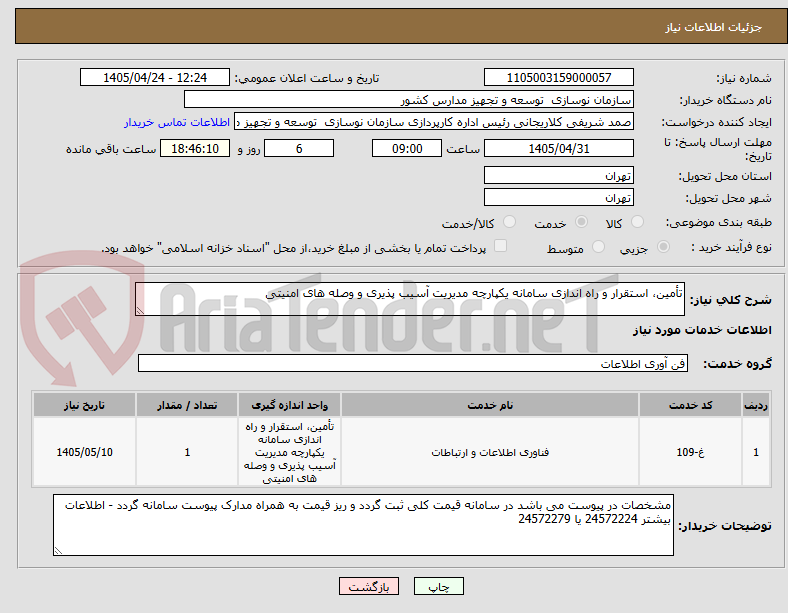Click the تاریخ نیاز column header
Viewport: 788px width, 613px height.
84,405
